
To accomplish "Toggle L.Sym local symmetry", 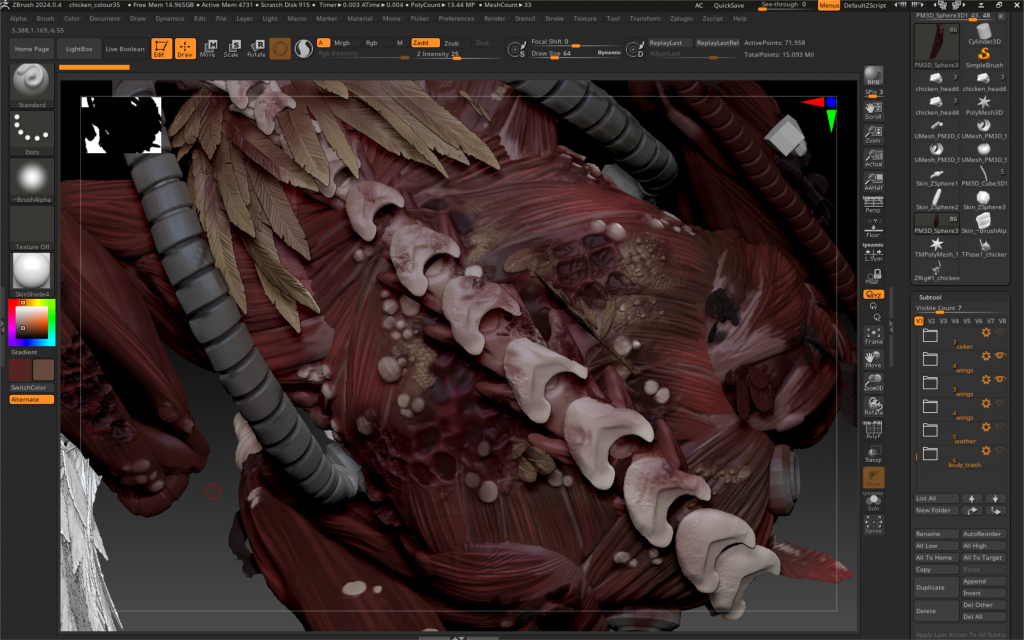I will pyautogui.click(x=873, y=252).
